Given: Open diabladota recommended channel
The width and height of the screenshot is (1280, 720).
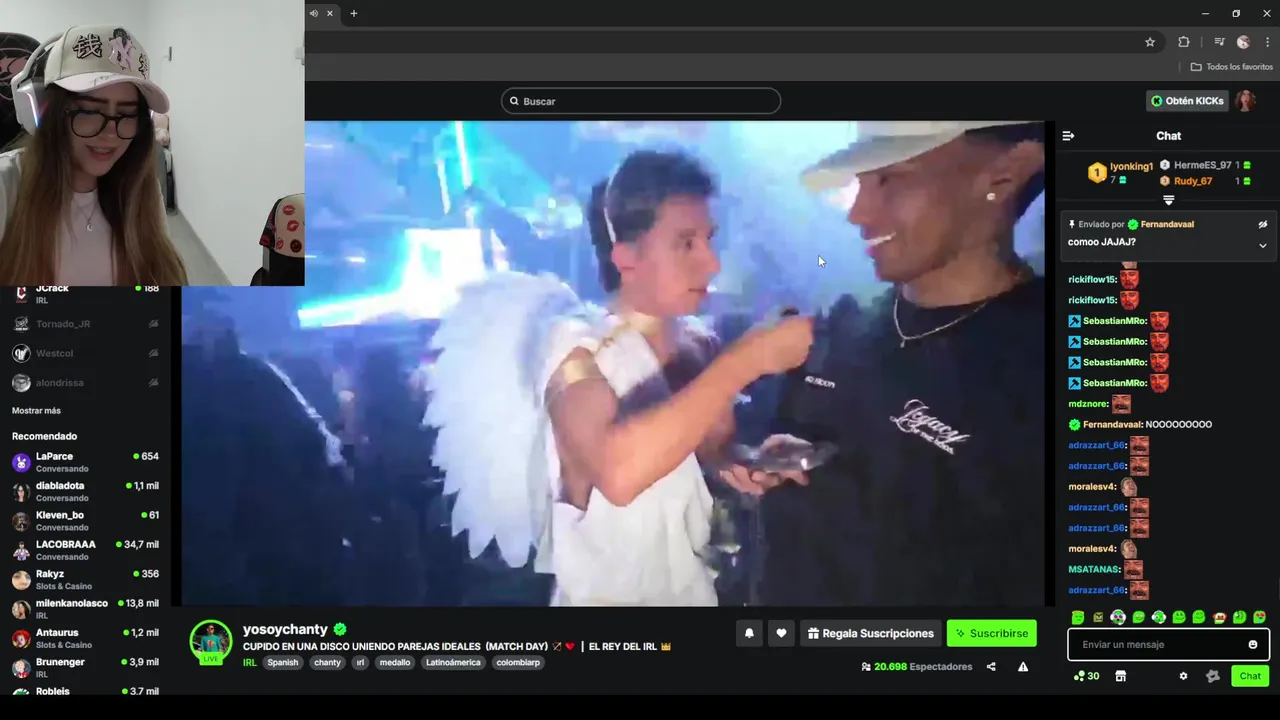Looking at the screenshot, I should click(85, 491).
